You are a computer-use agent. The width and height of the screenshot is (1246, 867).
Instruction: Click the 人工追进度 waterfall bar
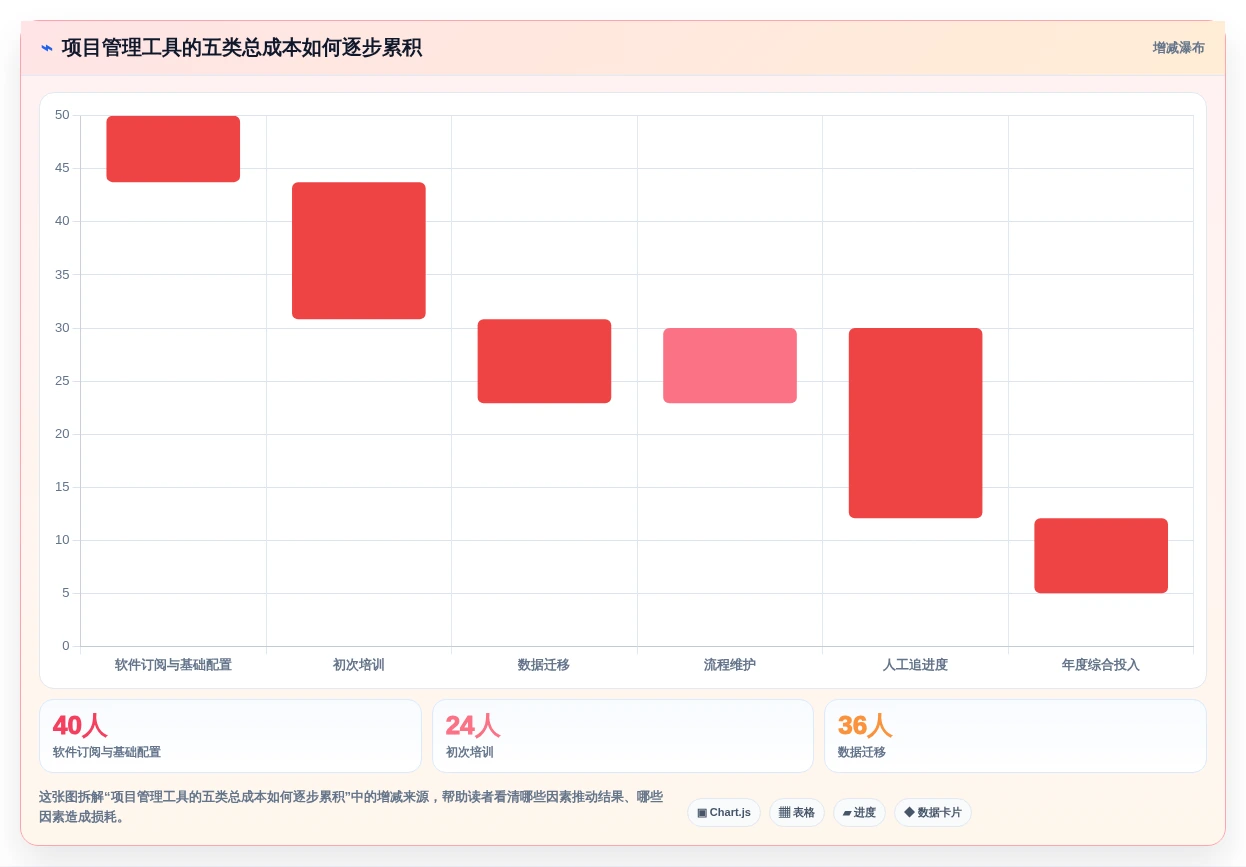(915, 423)
